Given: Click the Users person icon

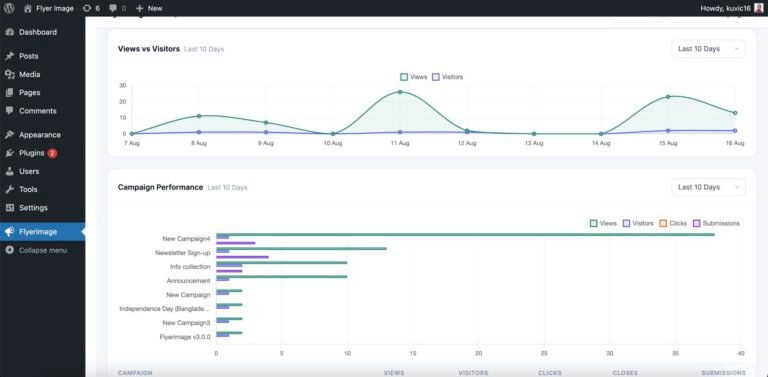Looking at the screenshot, I should [x=9, y=171].
